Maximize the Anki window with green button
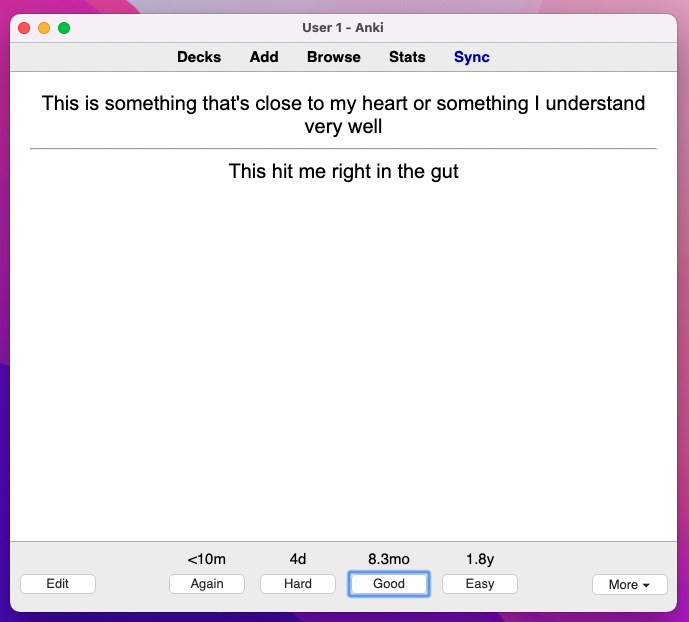The height and width of the screenshot is (622, 689). pyautogui.click(x=64, y=28)
